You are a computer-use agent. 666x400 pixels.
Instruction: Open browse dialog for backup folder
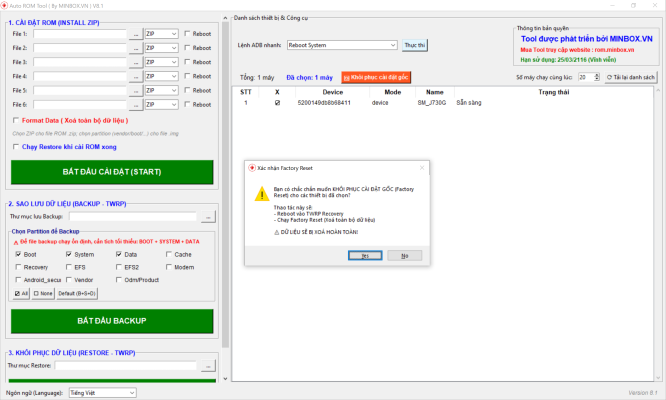click(x=208, y=216)
